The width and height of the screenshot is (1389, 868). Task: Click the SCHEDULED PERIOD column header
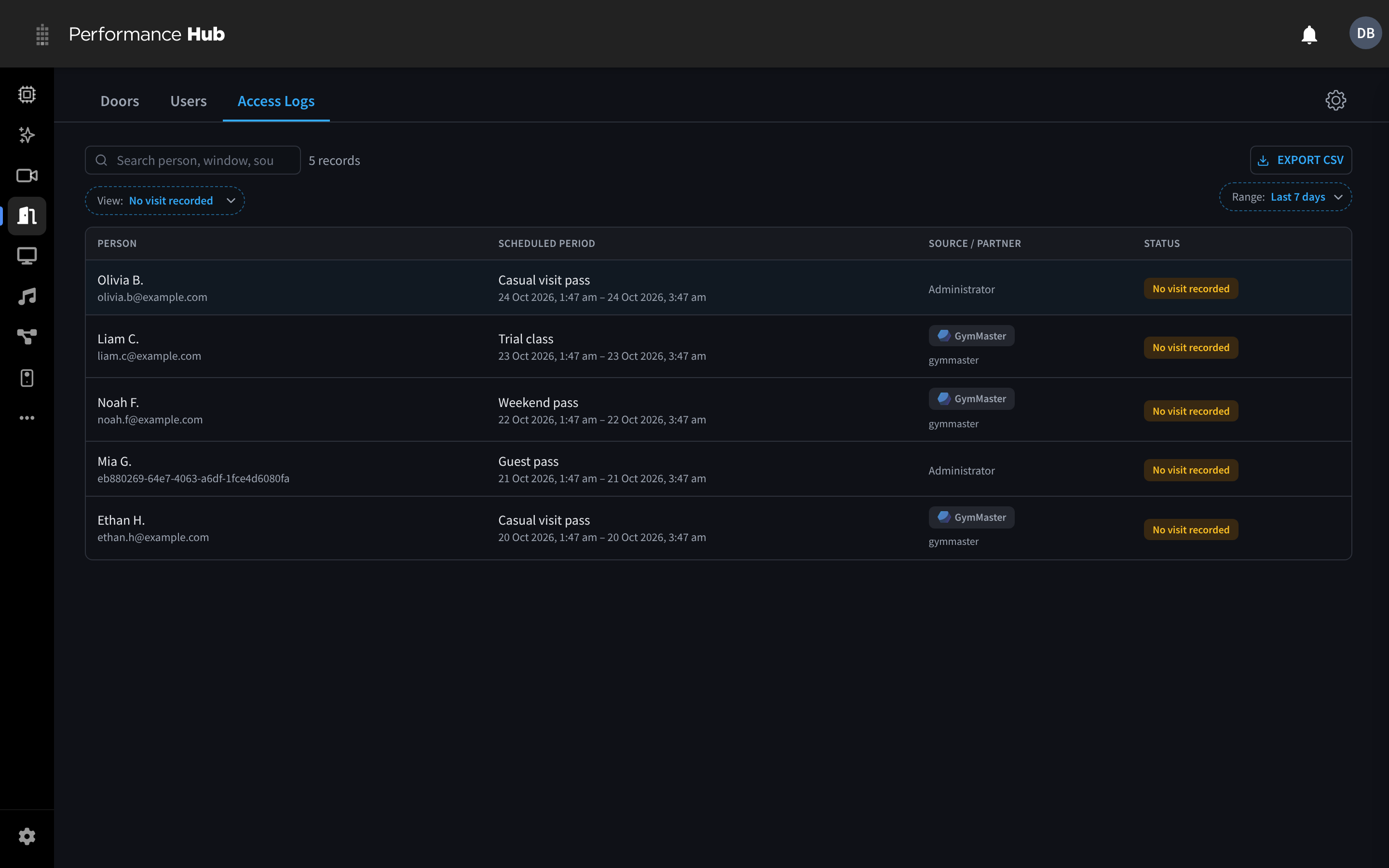click(546, 244)
